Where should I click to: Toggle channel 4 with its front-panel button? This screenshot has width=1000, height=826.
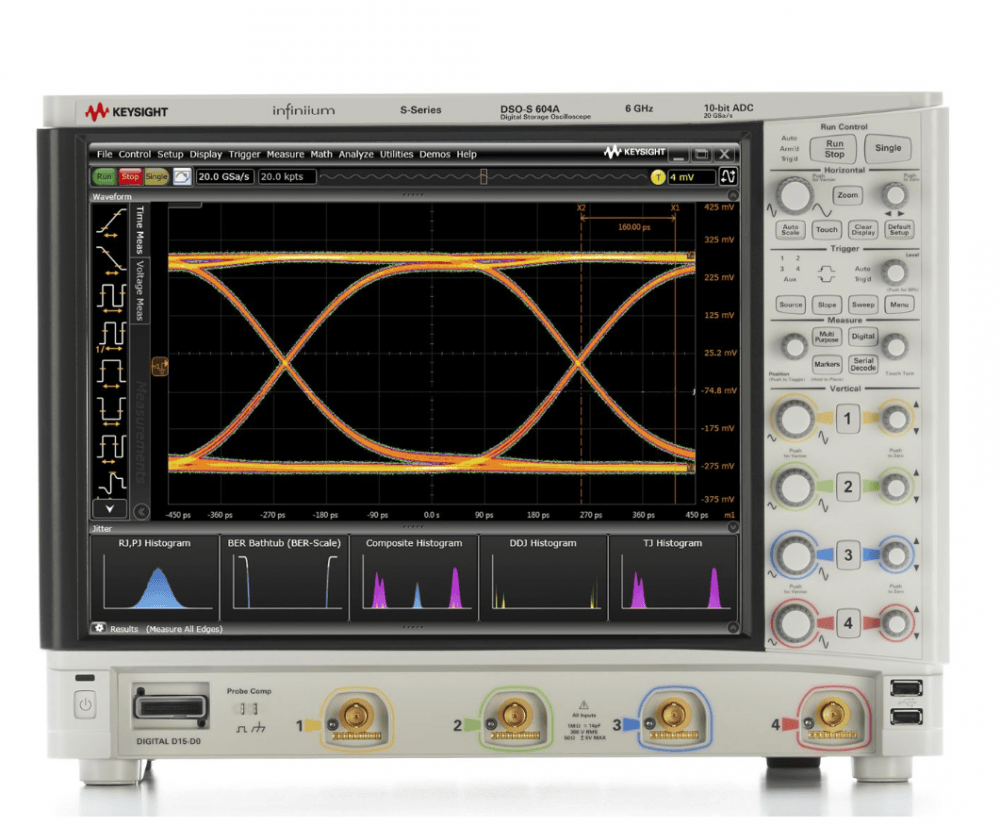coord(848,623)
